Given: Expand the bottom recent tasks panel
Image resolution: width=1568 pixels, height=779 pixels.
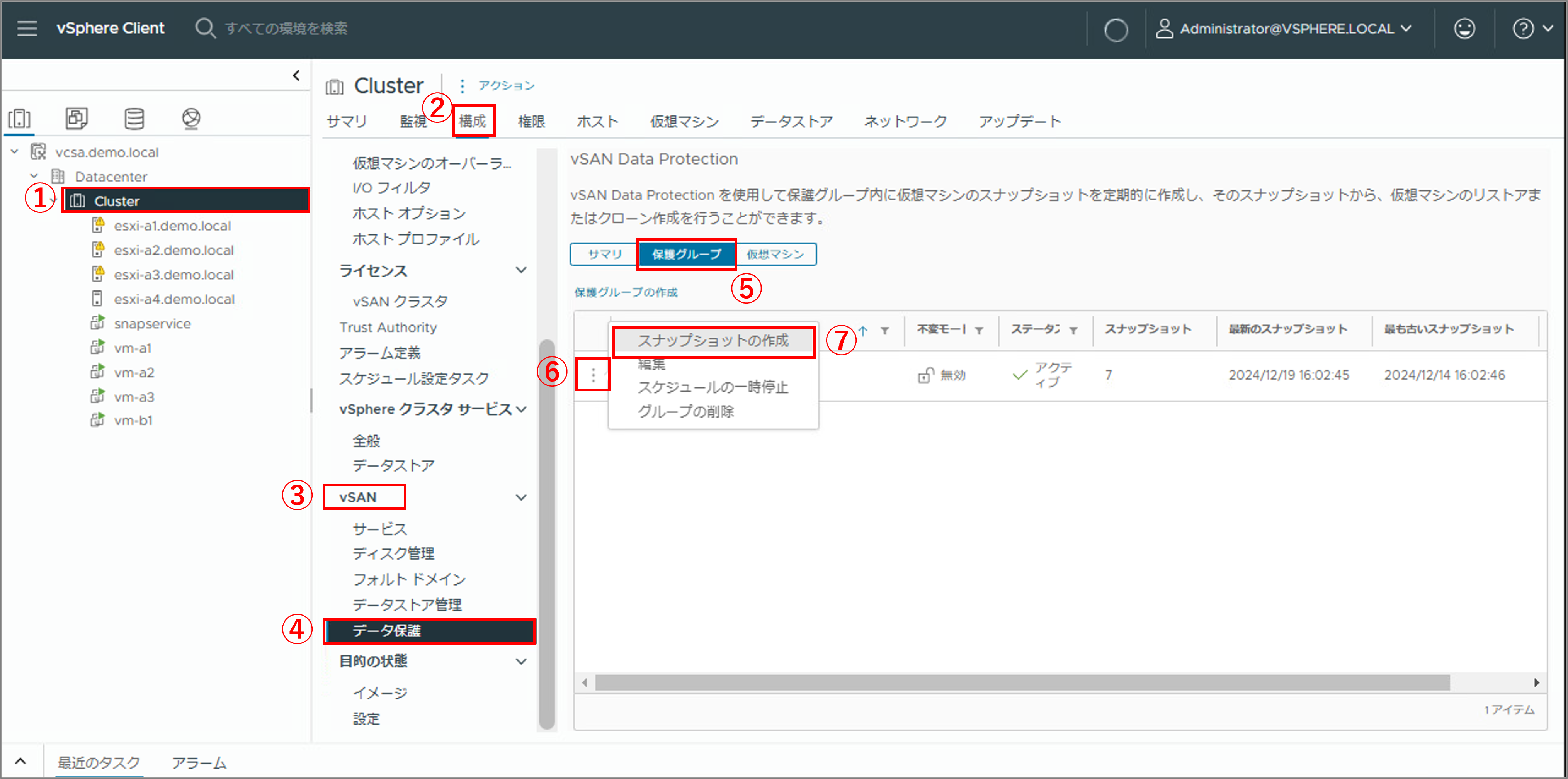Looking at the screenshot, I should (20, 761).
